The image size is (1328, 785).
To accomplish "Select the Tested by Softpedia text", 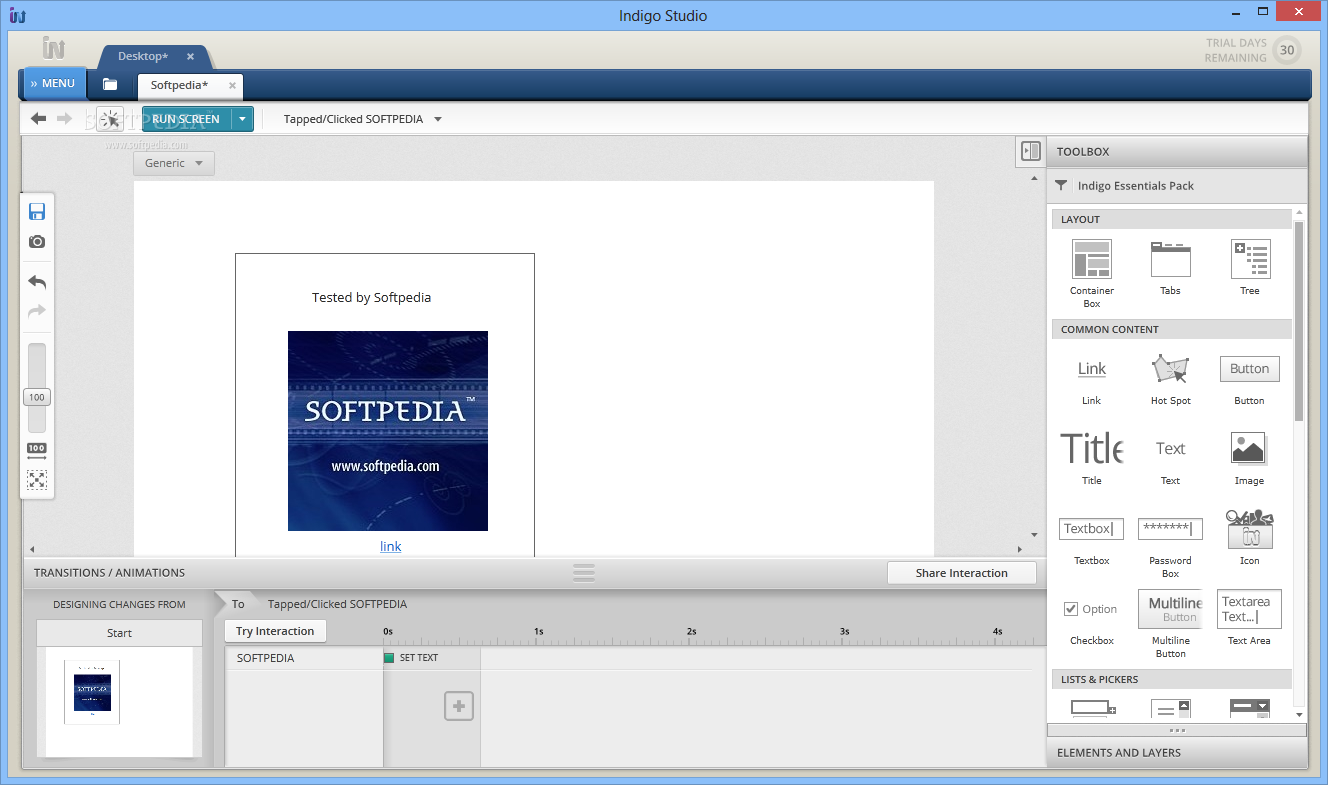I will (371, 297).
